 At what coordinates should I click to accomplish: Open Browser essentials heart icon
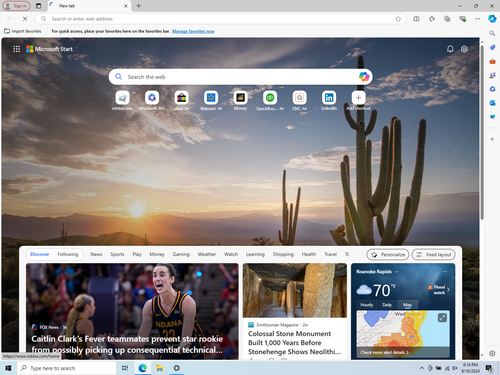point(462,19)
